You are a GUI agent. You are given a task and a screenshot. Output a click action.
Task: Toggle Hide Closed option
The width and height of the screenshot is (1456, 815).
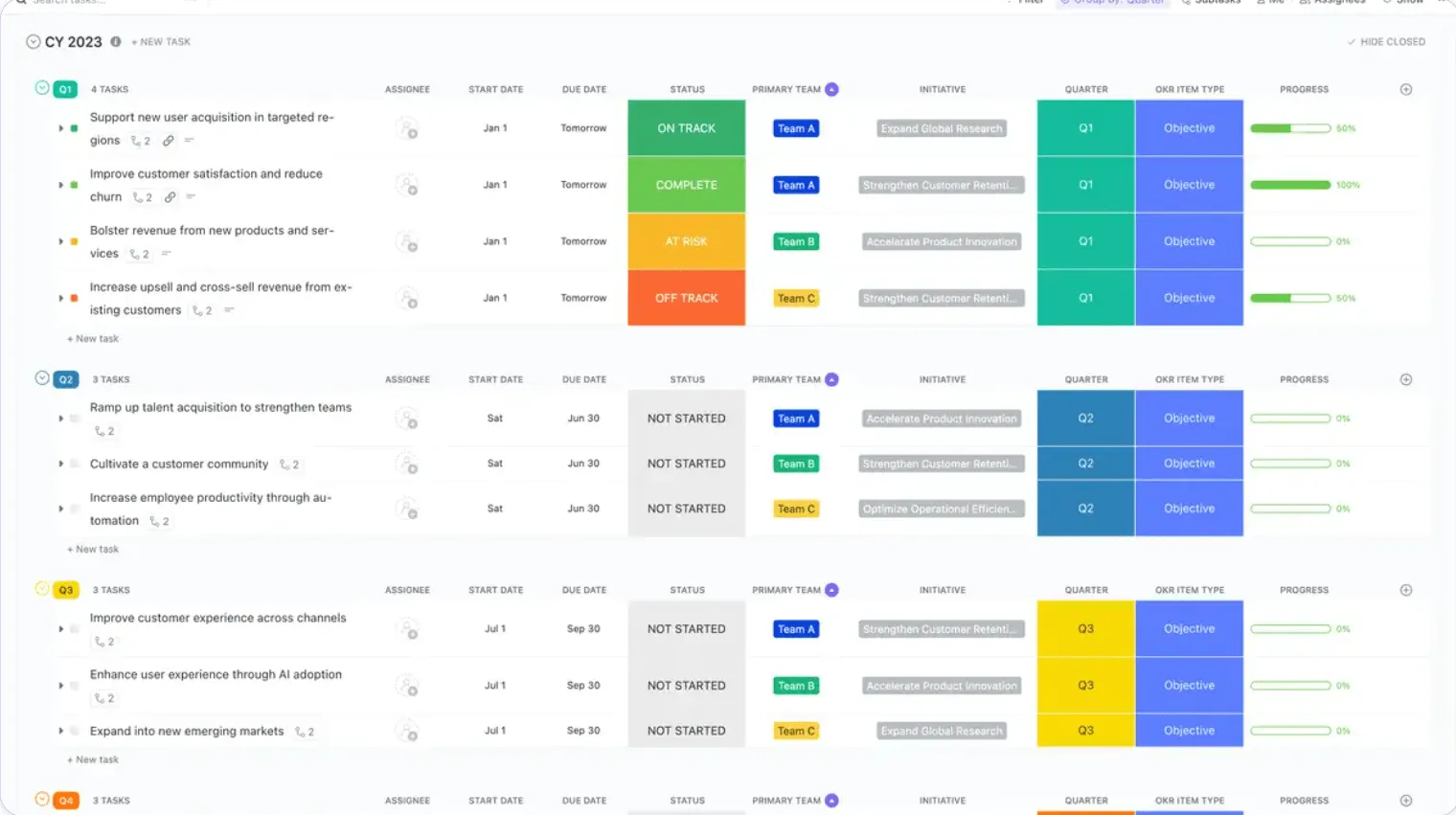(1386, 42)
